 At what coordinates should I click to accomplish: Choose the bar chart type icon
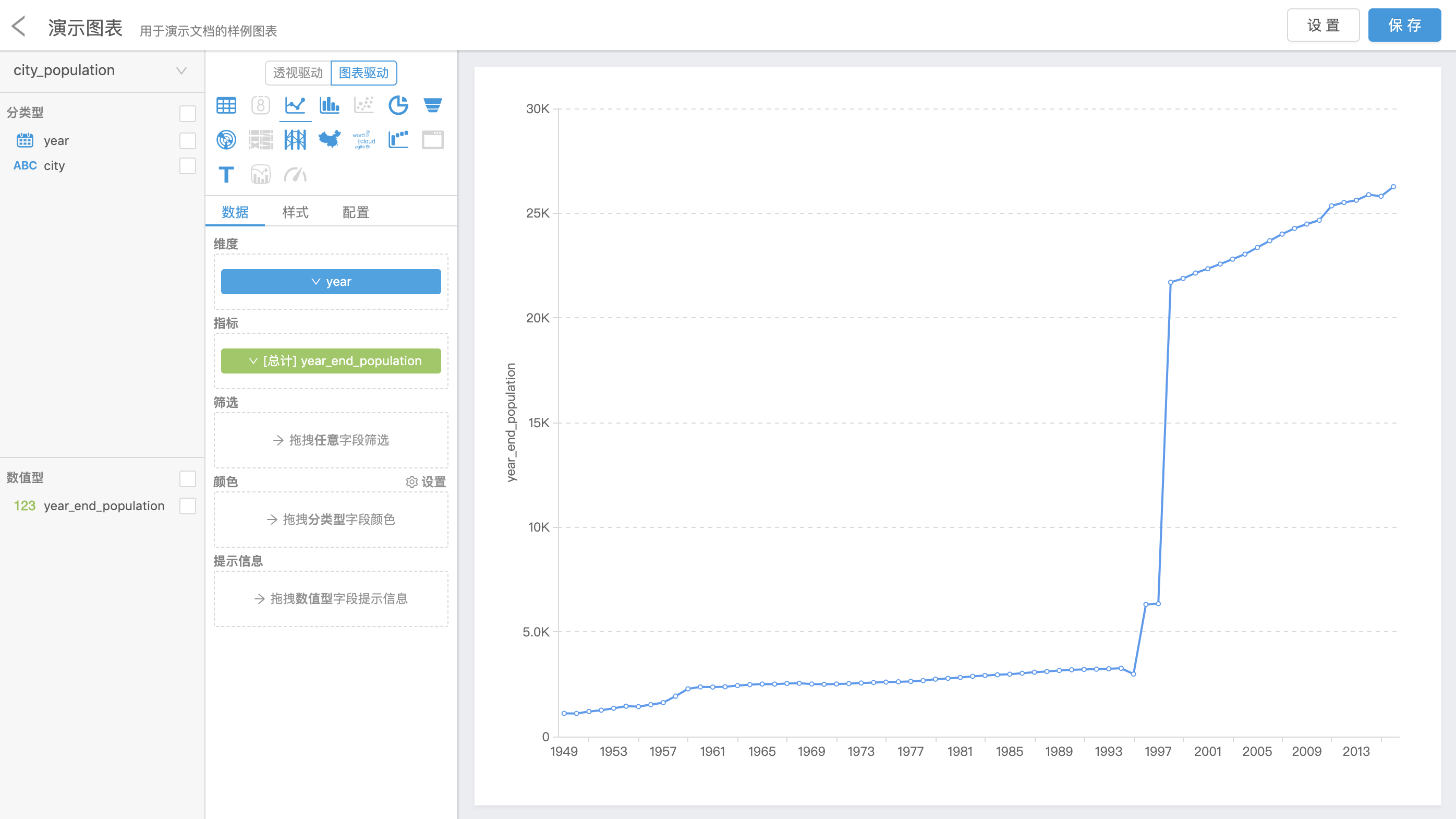click(x=330, y=105)
